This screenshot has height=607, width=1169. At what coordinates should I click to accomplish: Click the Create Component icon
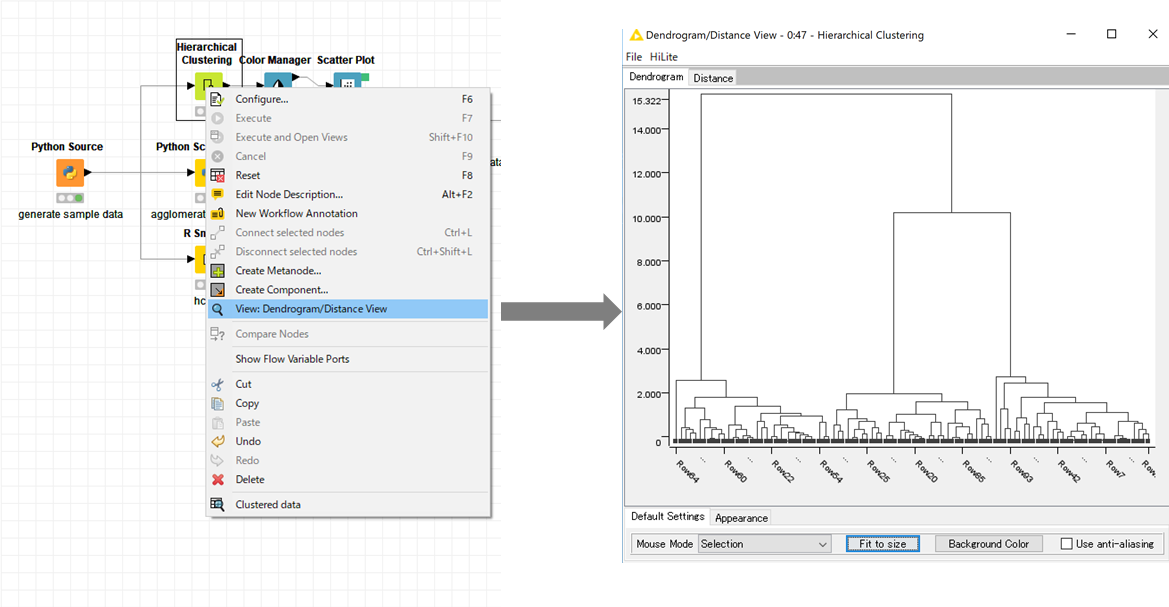click(217, 290)
